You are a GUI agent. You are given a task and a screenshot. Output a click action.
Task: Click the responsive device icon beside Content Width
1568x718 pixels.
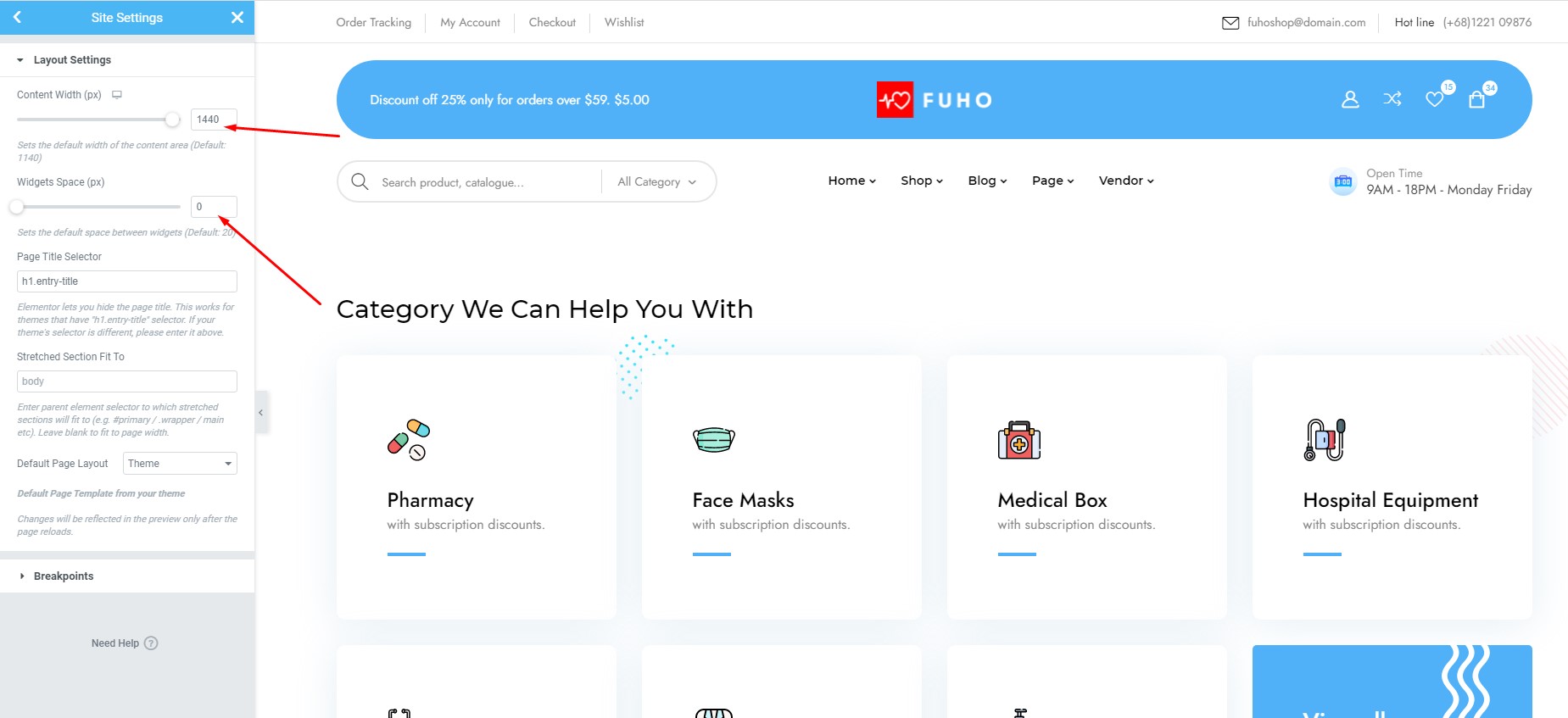(x=117, y=95)
